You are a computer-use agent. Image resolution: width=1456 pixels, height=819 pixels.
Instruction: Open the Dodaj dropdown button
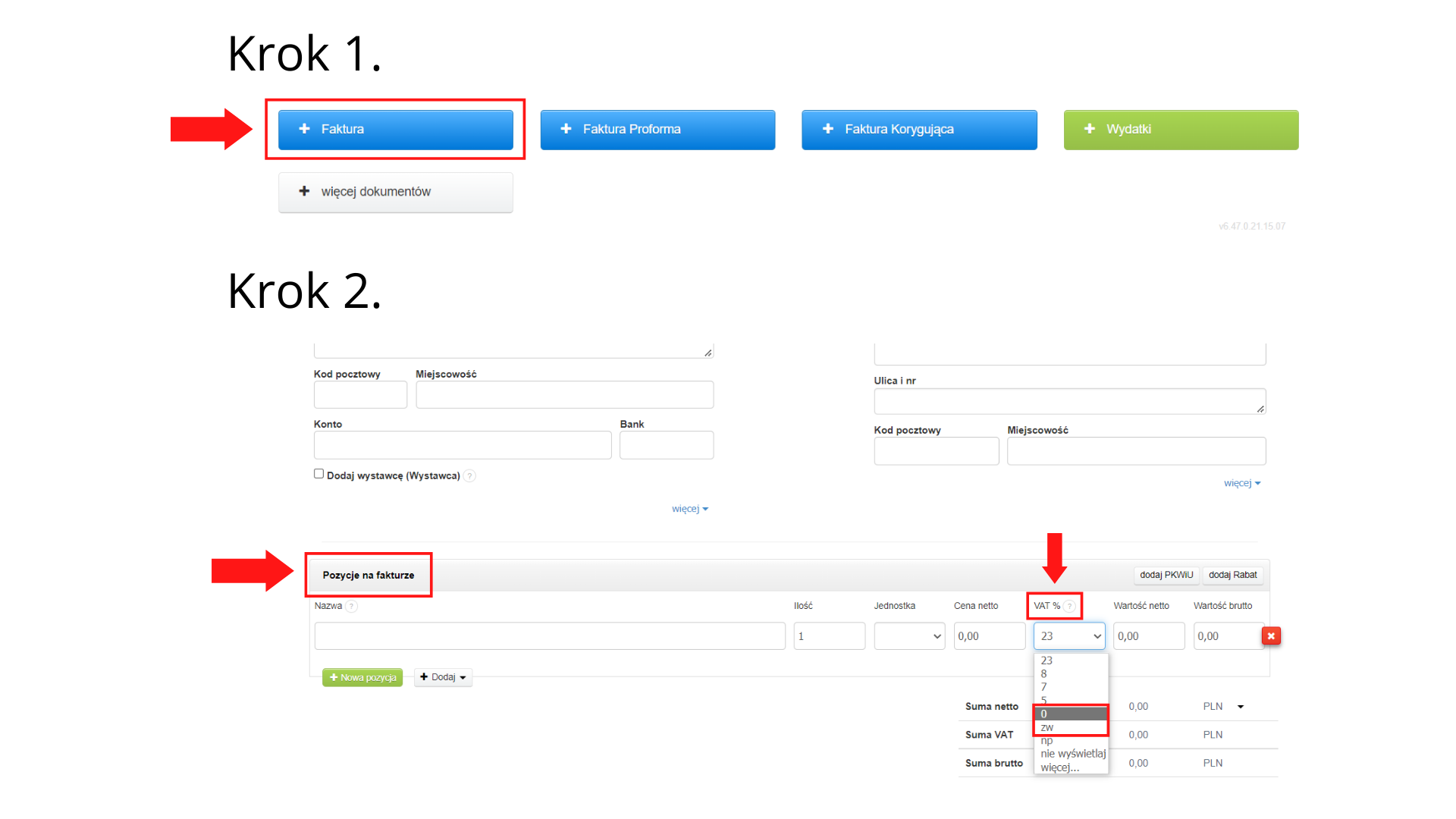coord(443,677)
